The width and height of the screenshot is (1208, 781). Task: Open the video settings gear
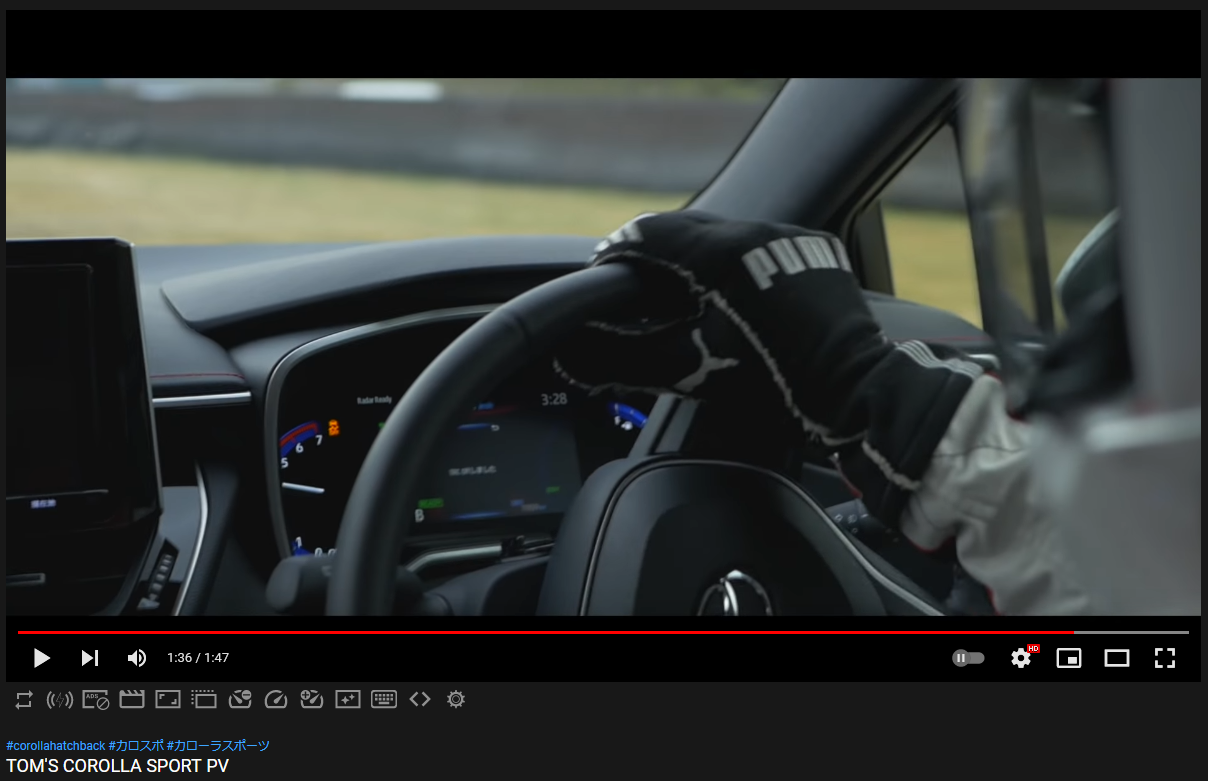1021,658
